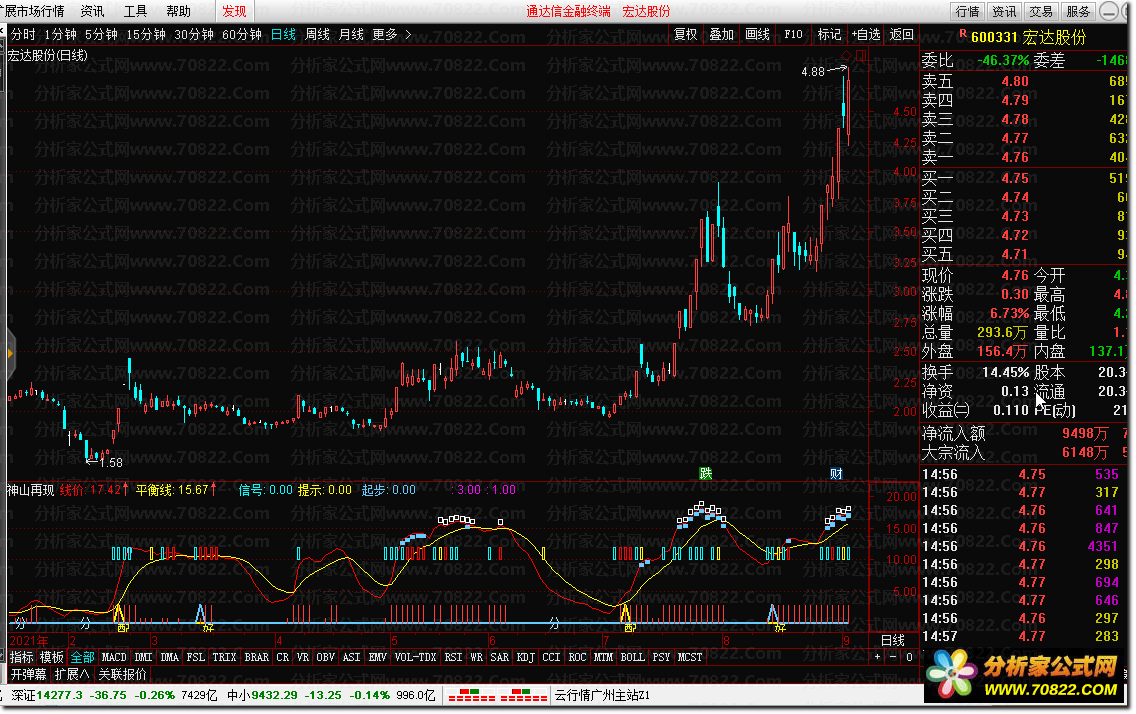Click the first red-green market bar indicator
The width and height of the screenshot is (1136, 714).
472,696
